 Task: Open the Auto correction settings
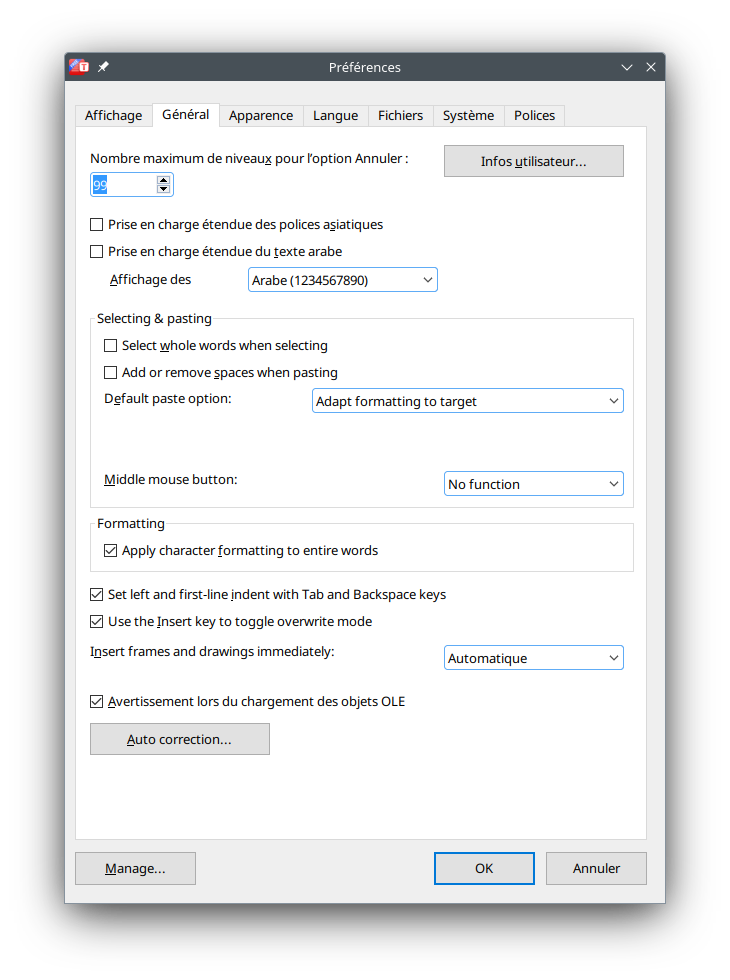pos(180,740)
